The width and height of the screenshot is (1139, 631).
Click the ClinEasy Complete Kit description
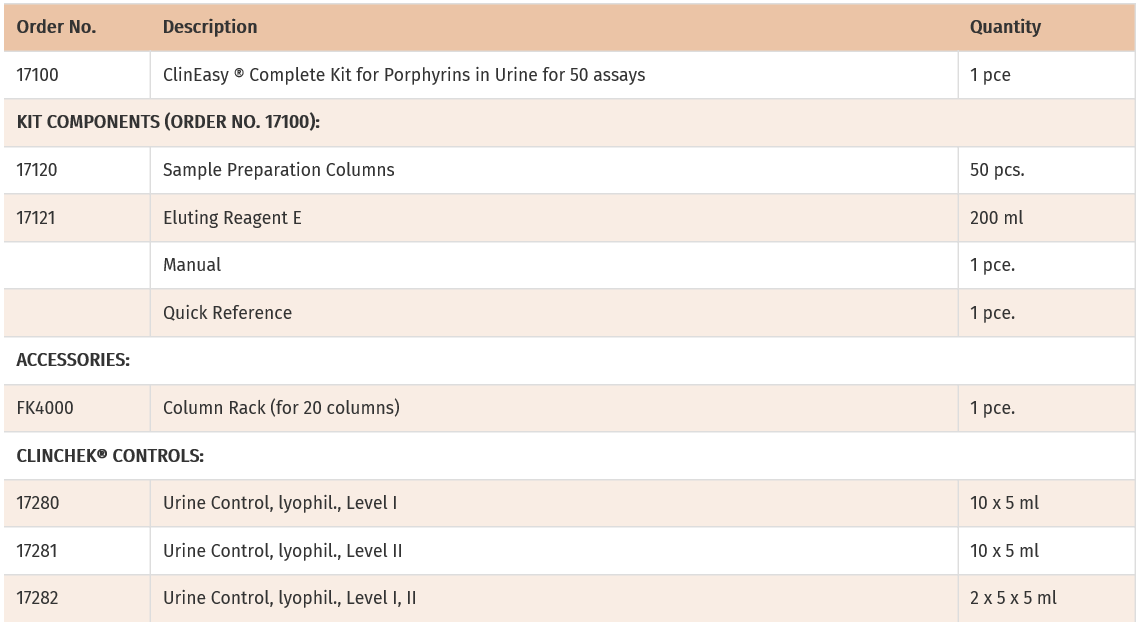click(404, 75)
